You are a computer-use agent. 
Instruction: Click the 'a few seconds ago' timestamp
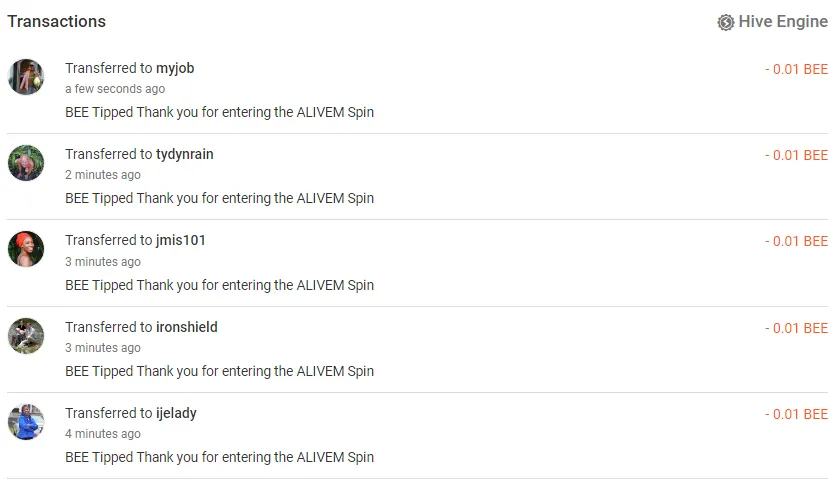click(x=115, y=89)
